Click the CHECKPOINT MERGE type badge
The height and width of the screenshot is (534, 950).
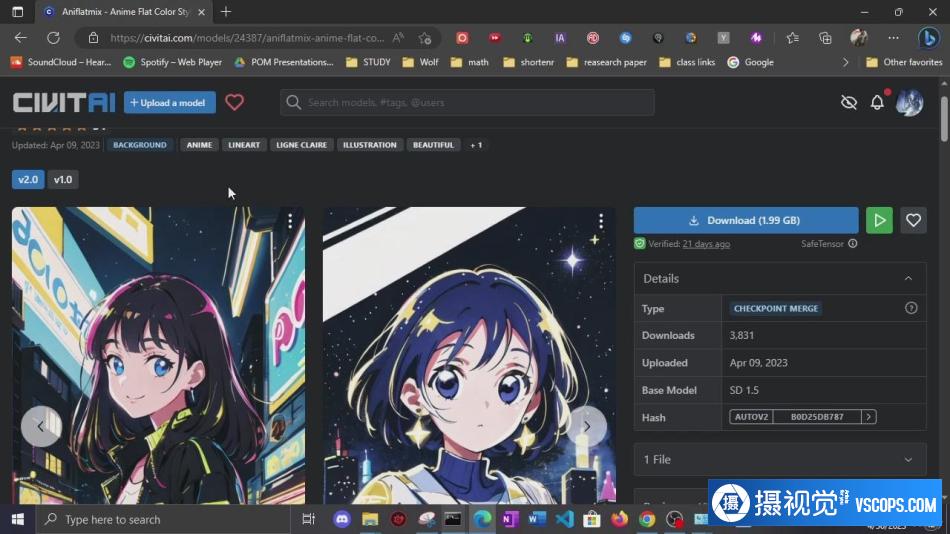[x=776, y=309]
